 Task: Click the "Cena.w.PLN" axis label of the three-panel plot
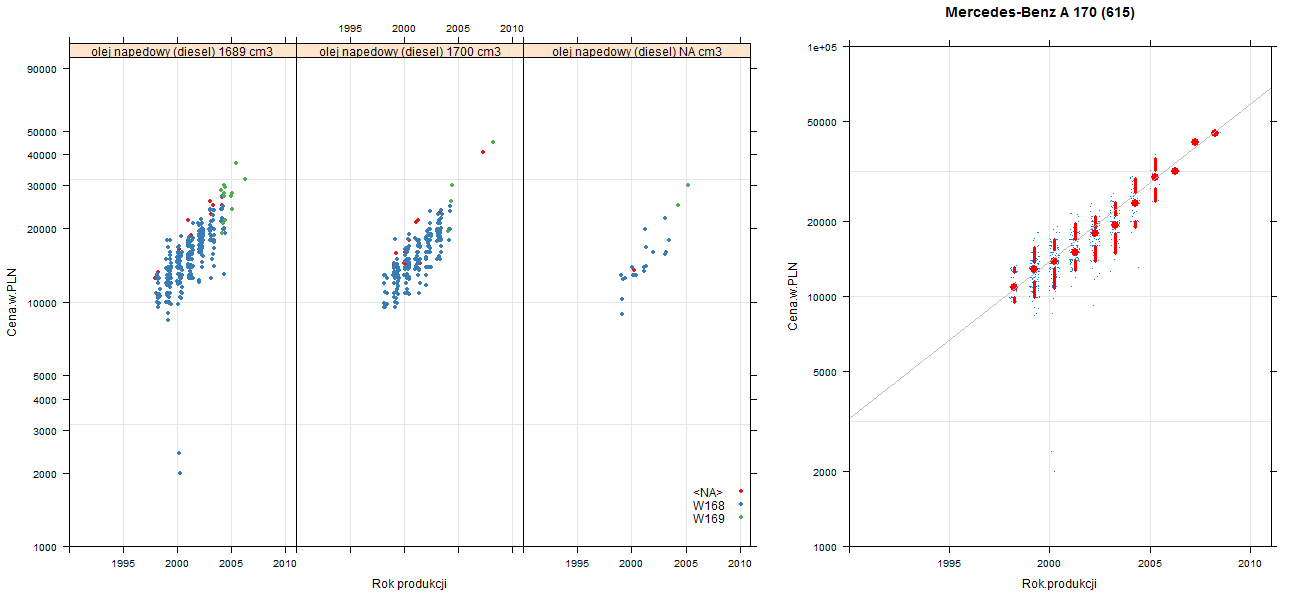pos(13,302)
